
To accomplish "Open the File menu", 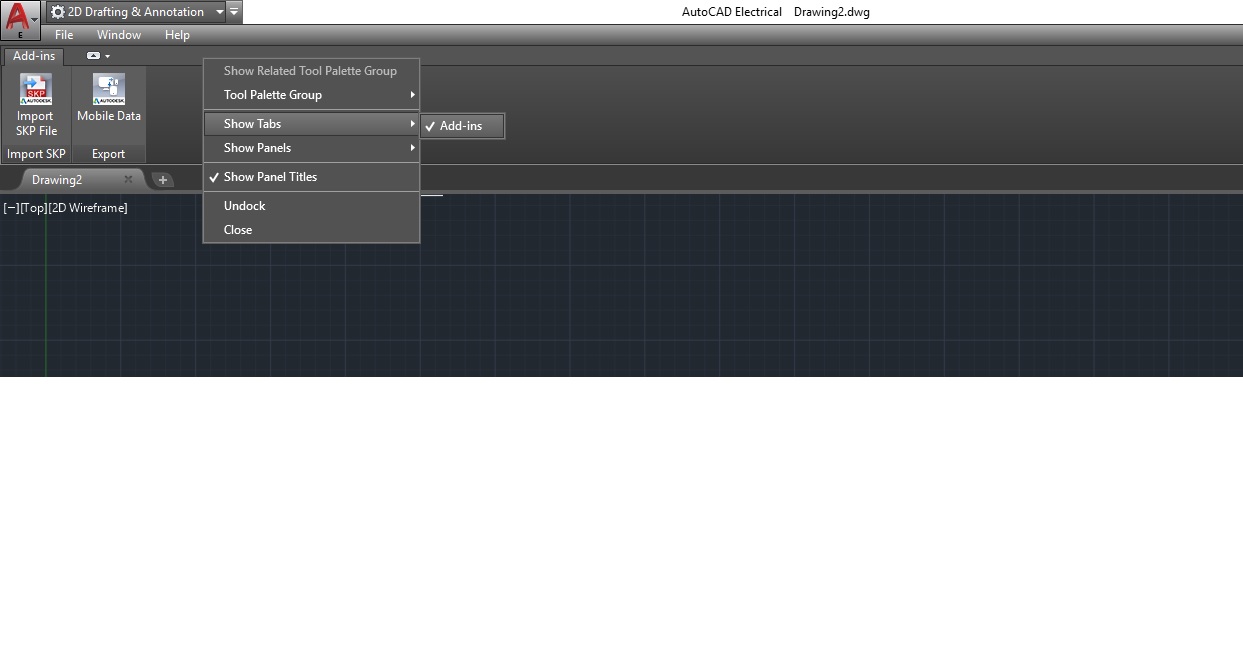I will point(64,35).
